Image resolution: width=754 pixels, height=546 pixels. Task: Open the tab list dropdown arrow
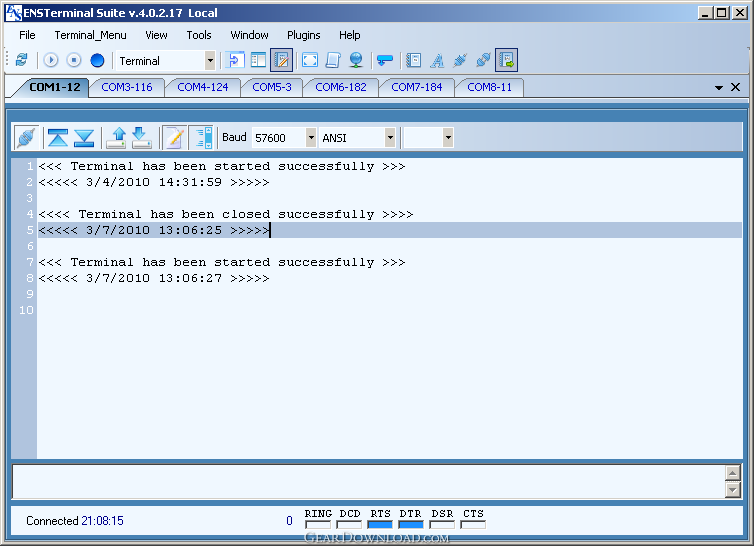(719, 88)
